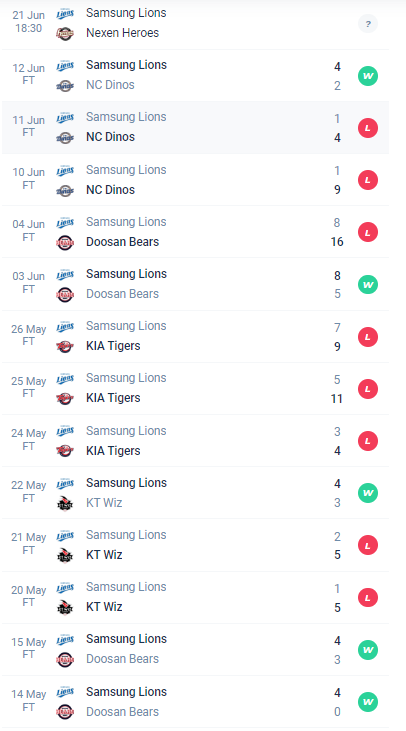Click KIA Tigers logo in 25 May game

(x=65, y=399)
